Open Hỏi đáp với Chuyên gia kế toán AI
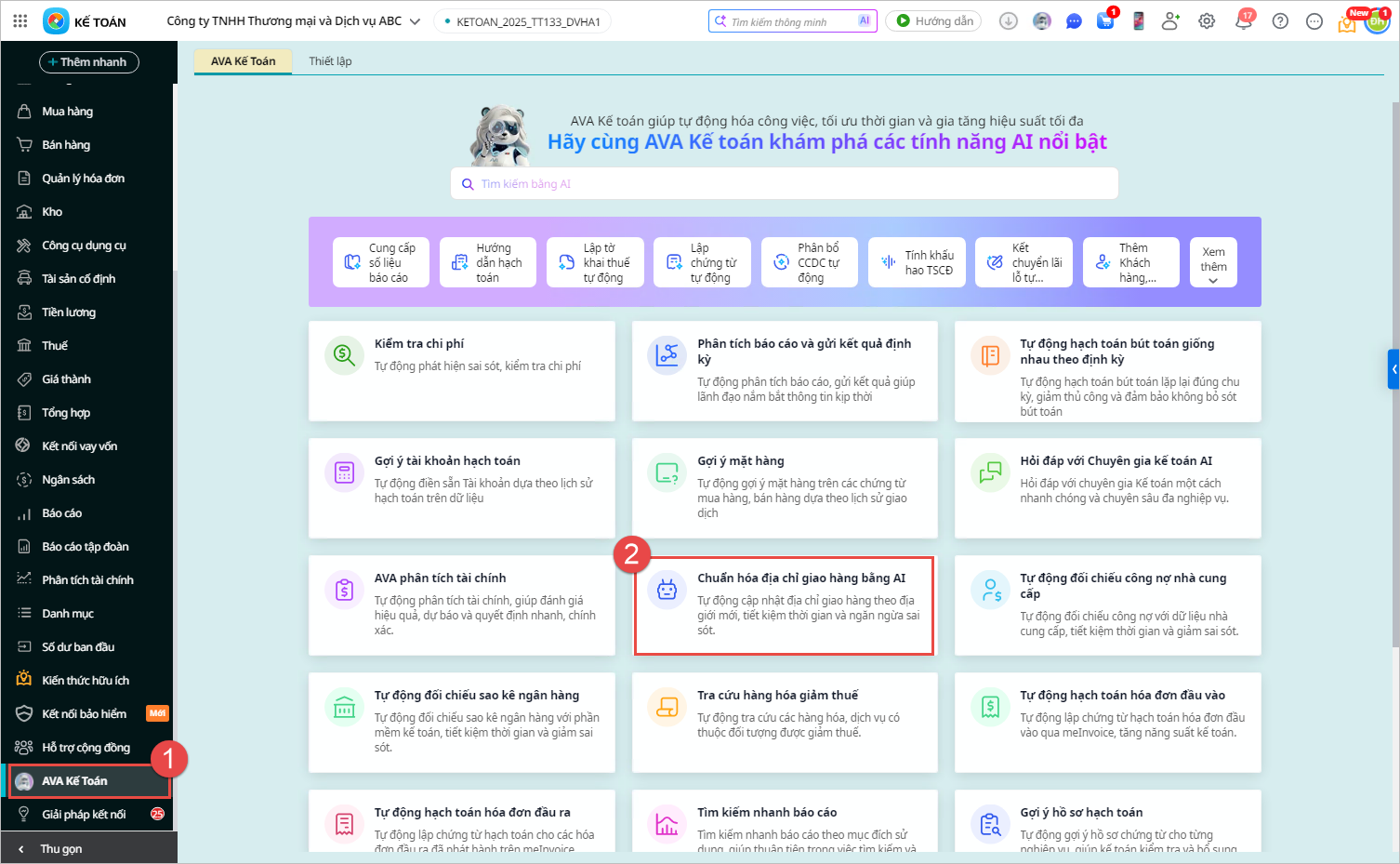Screen dimensions: 1400x864 click(1108, 487)
